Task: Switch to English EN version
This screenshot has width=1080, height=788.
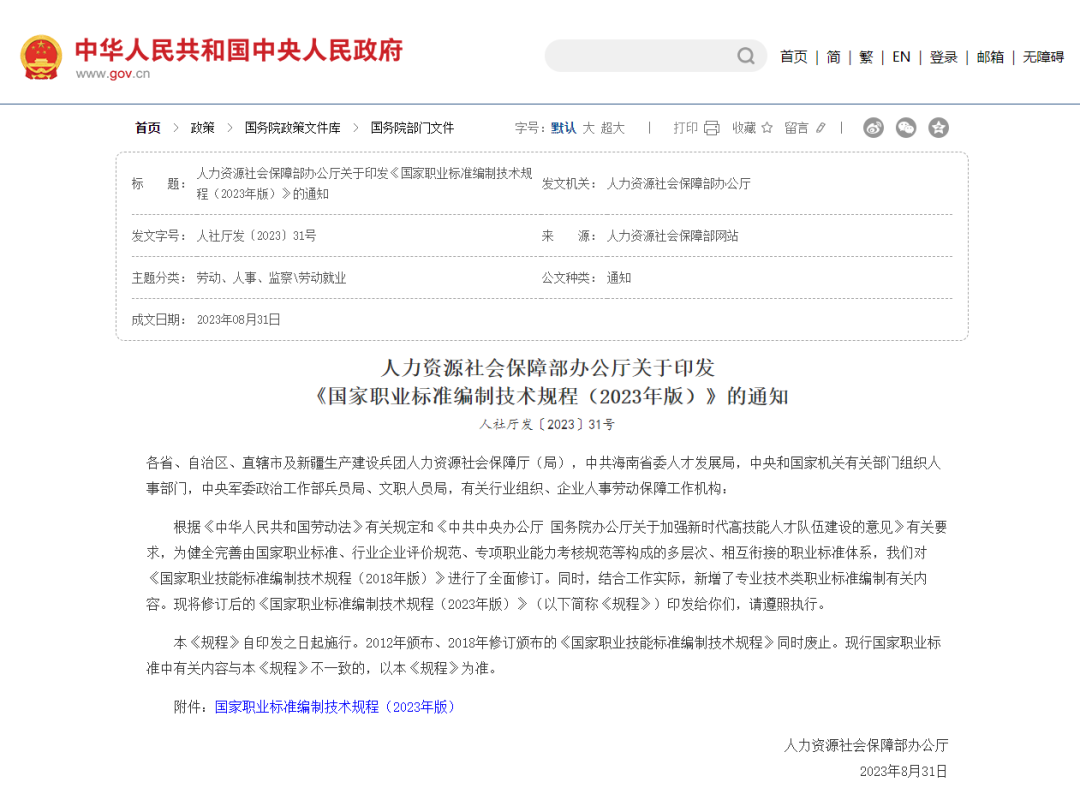Action: point(901,57)
